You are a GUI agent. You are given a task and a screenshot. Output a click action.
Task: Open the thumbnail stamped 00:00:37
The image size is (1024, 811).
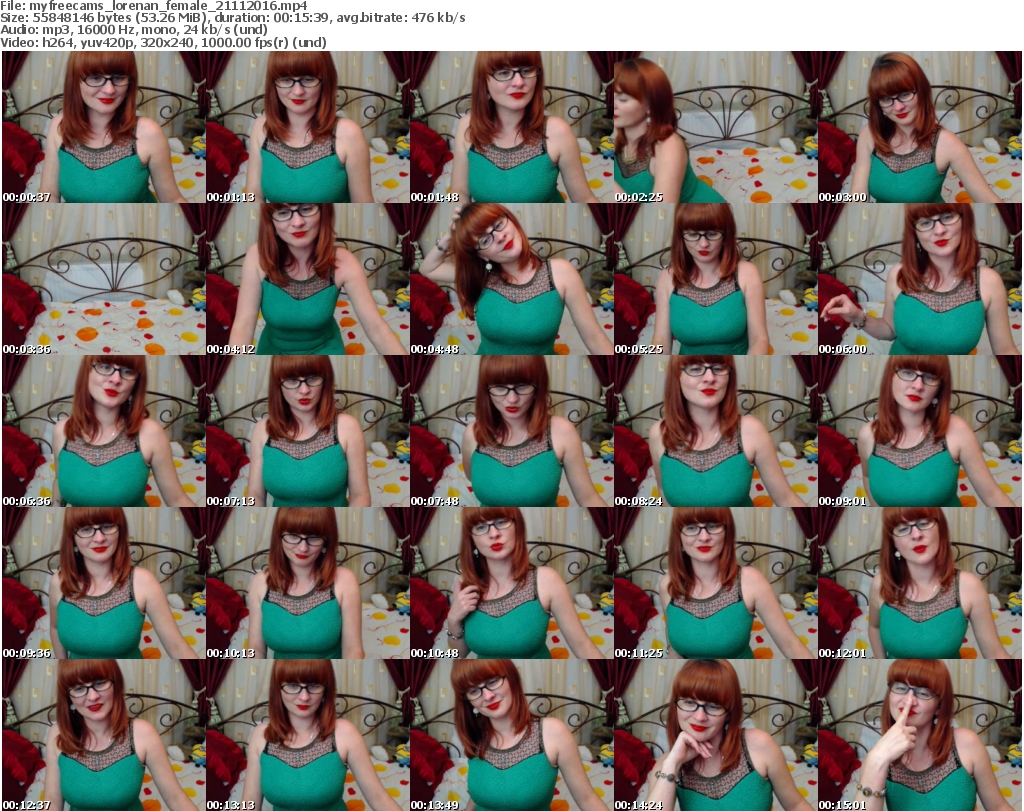click(x=104, y=127)
